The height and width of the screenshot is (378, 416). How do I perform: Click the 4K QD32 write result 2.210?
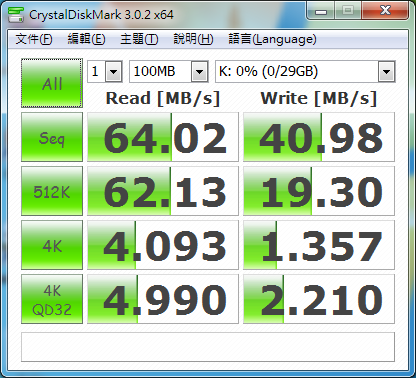point(319,299)
